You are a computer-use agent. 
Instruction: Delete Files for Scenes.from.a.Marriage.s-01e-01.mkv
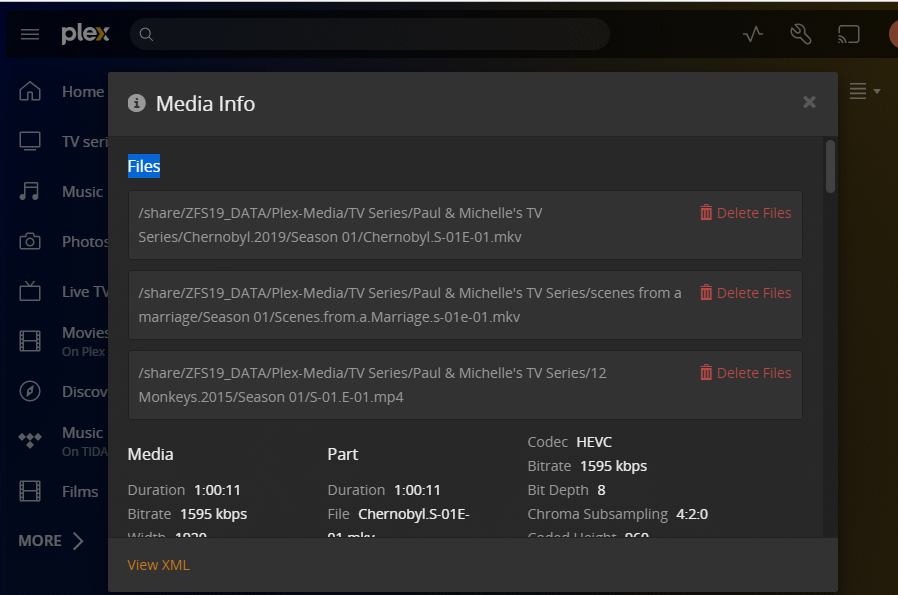pos(746,293)
